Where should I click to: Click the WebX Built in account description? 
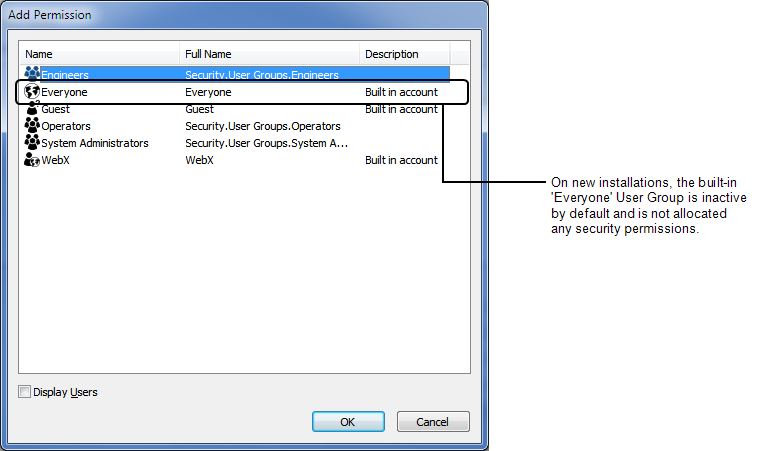[x=401, y=160]
